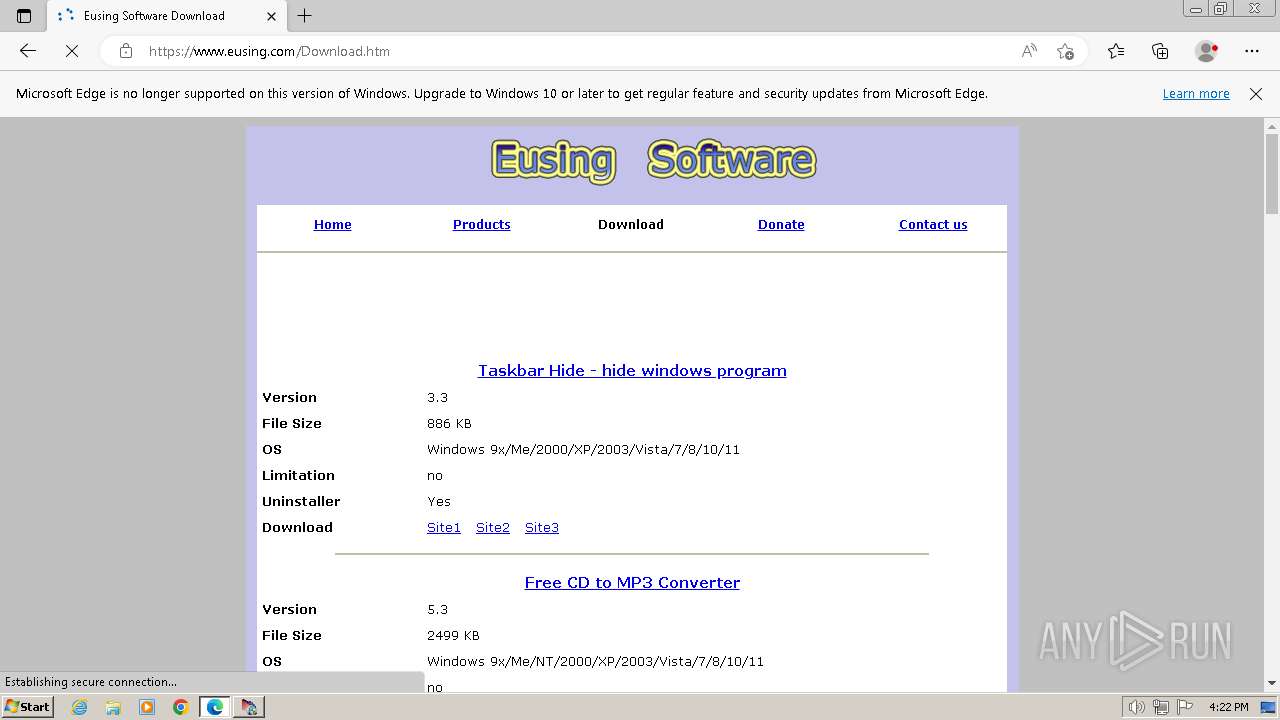Open Learn more about Edge support
The image size is (1280, 720).
pyautogui.click(x=1196, y=94)
